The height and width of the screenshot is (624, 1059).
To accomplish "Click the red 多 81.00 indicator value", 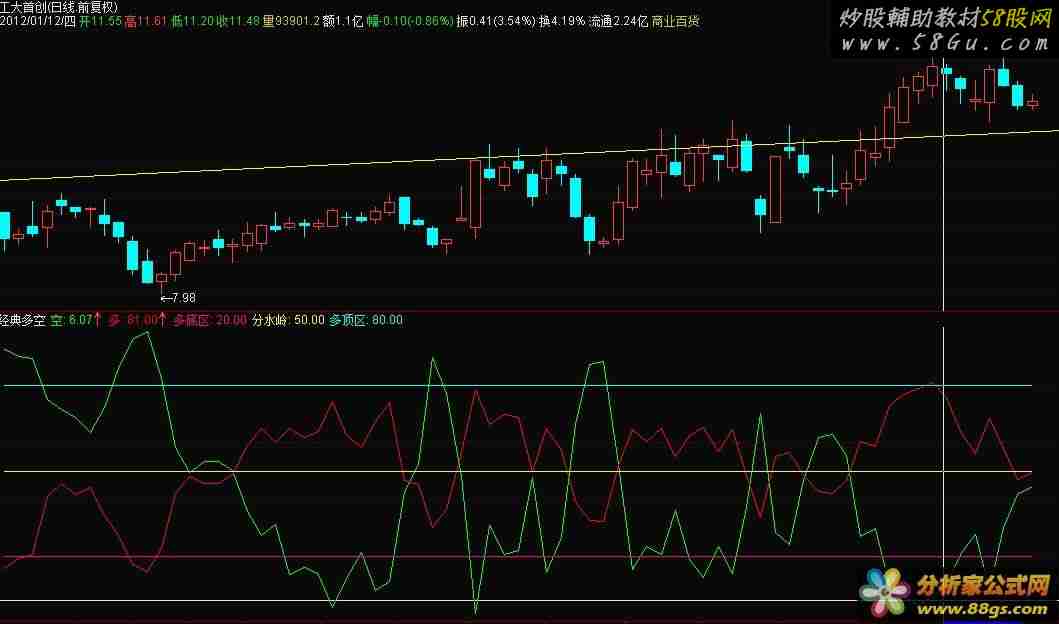I will (x=137, y=320).
